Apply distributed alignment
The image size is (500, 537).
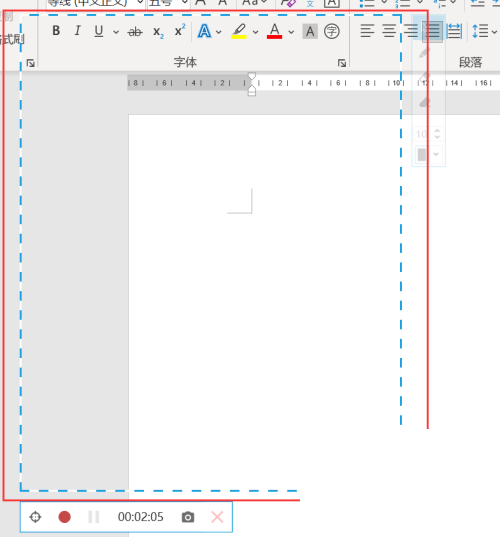pyautogui.click(x=454, y=31)
